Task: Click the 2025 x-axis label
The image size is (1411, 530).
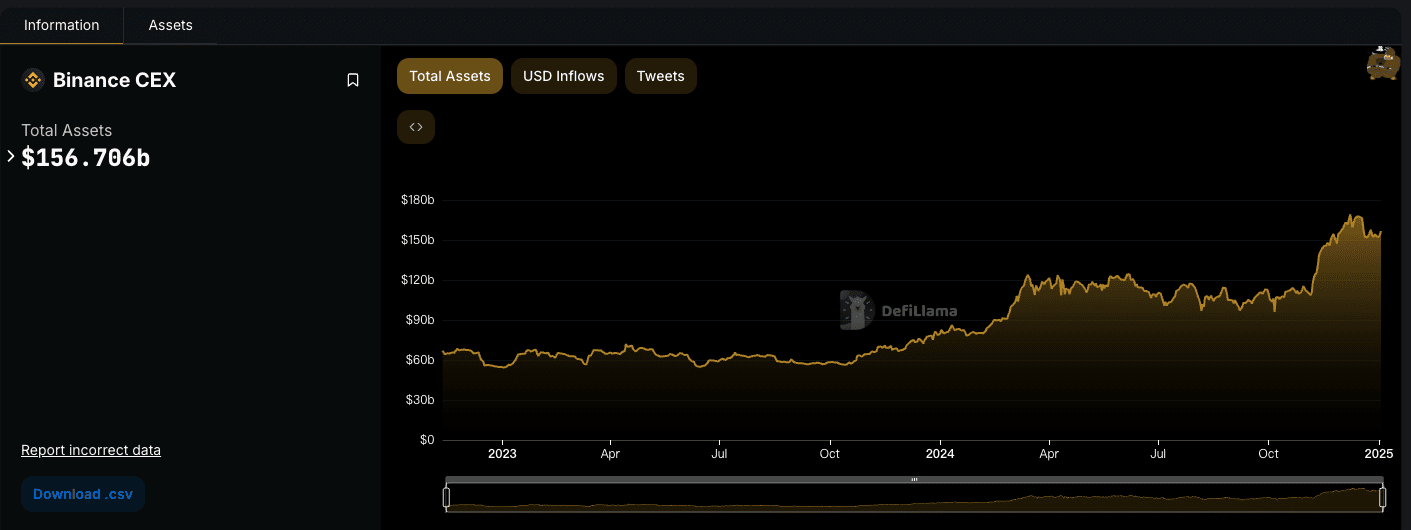Action: tap(1379, 454)
